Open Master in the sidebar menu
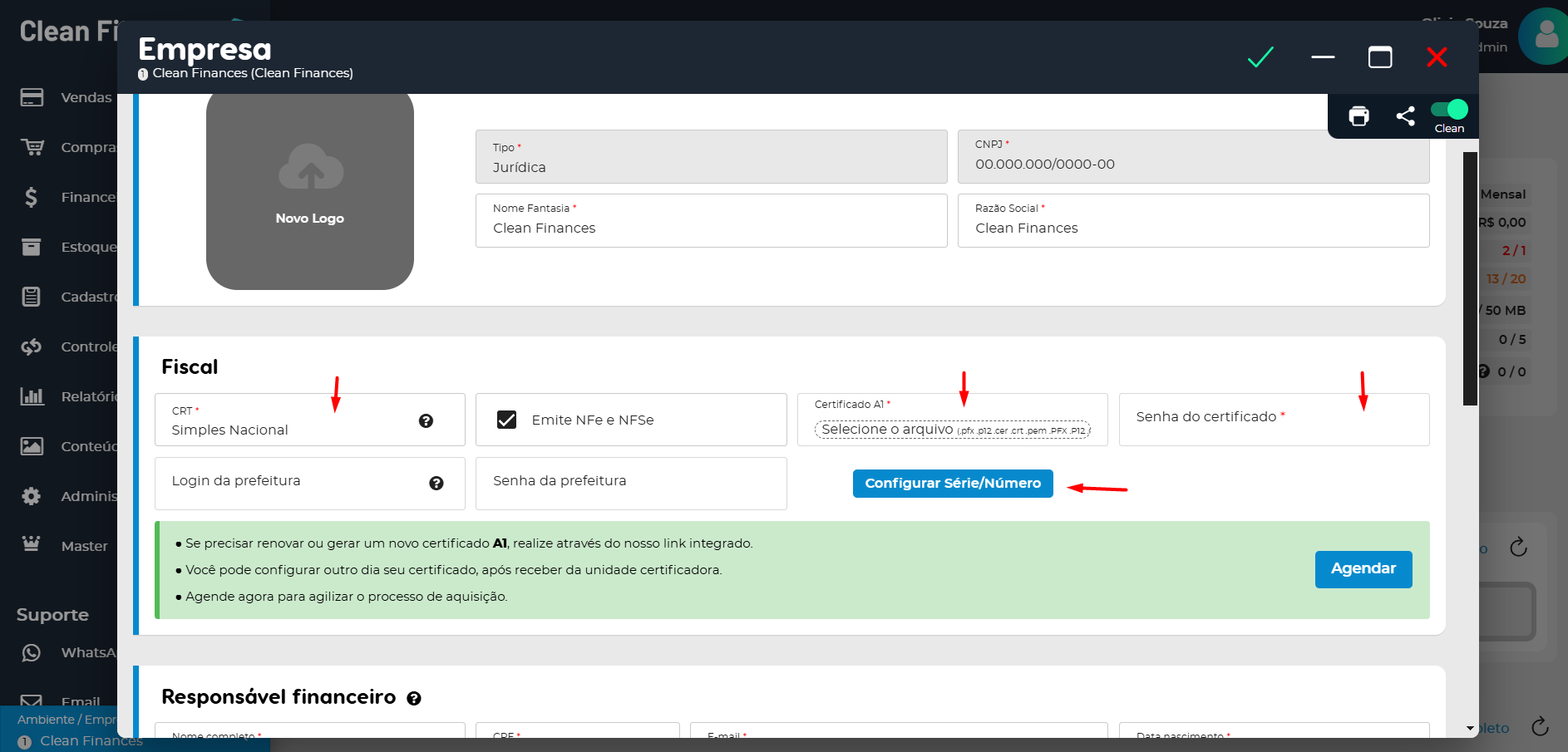This screenshot has width=1568, height=752. pyautogui.click(x=84, y=546)
